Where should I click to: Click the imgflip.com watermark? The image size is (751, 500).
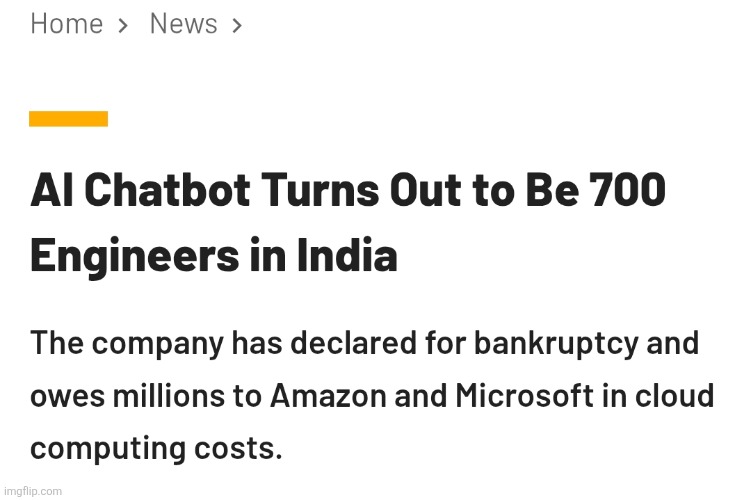pos(33,491)
